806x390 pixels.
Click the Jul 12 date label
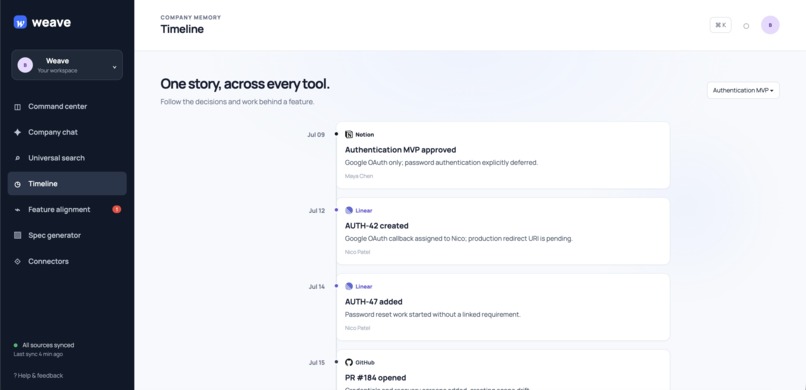(317, 211)
